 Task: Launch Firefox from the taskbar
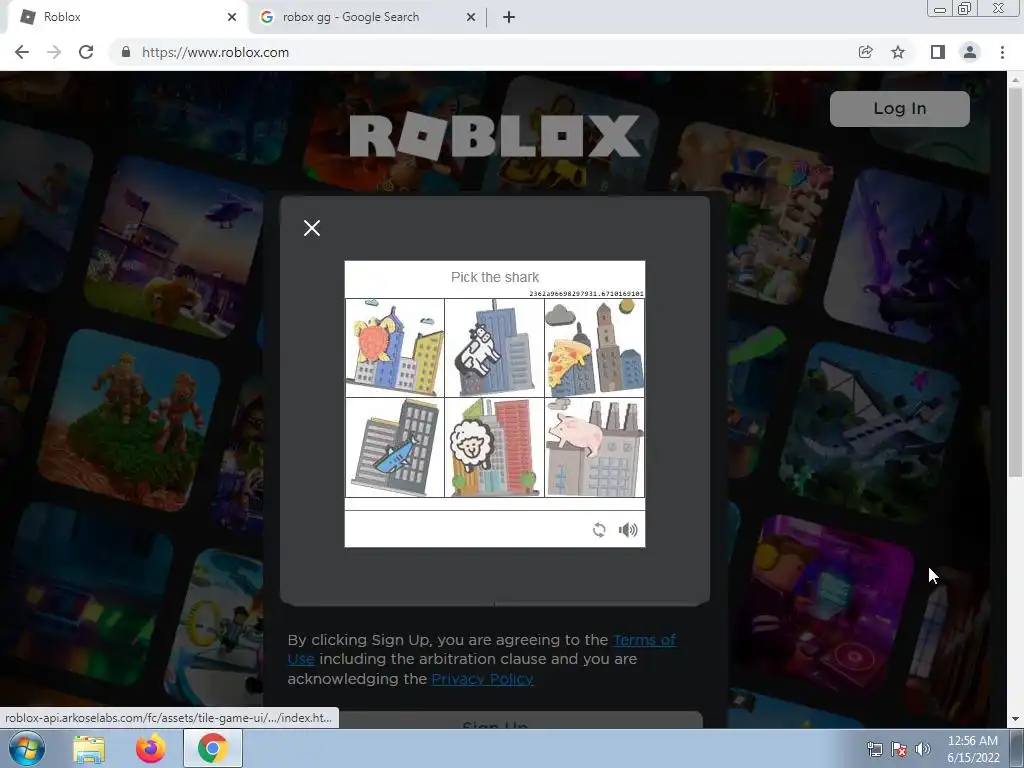click(x=150, y=749)
